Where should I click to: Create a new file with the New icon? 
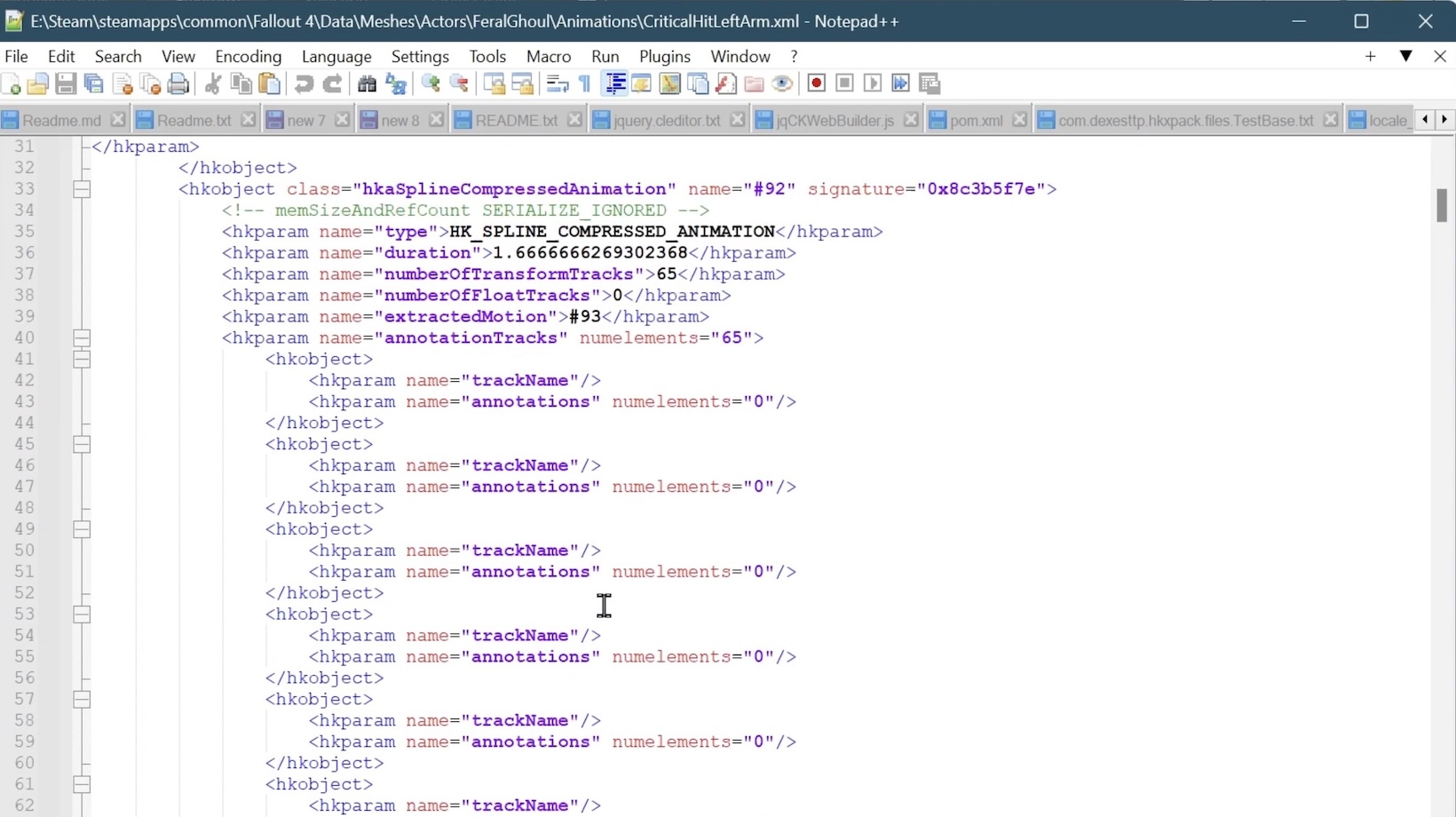point(12,83)
